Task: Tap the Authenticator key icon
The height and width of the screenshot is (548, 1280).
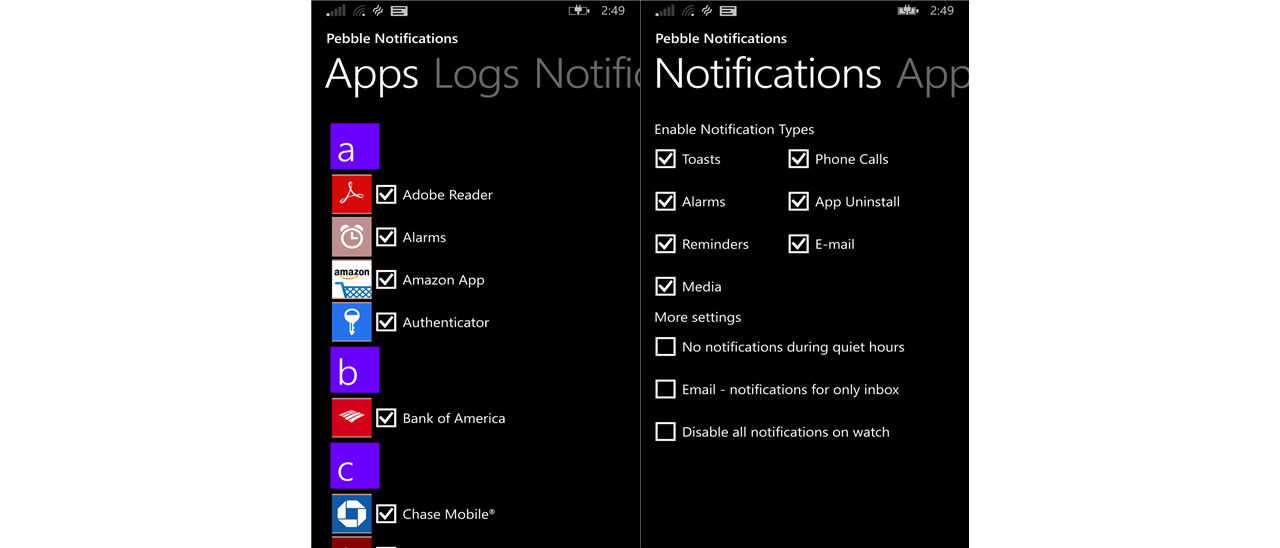Action: tap(351, 322)
